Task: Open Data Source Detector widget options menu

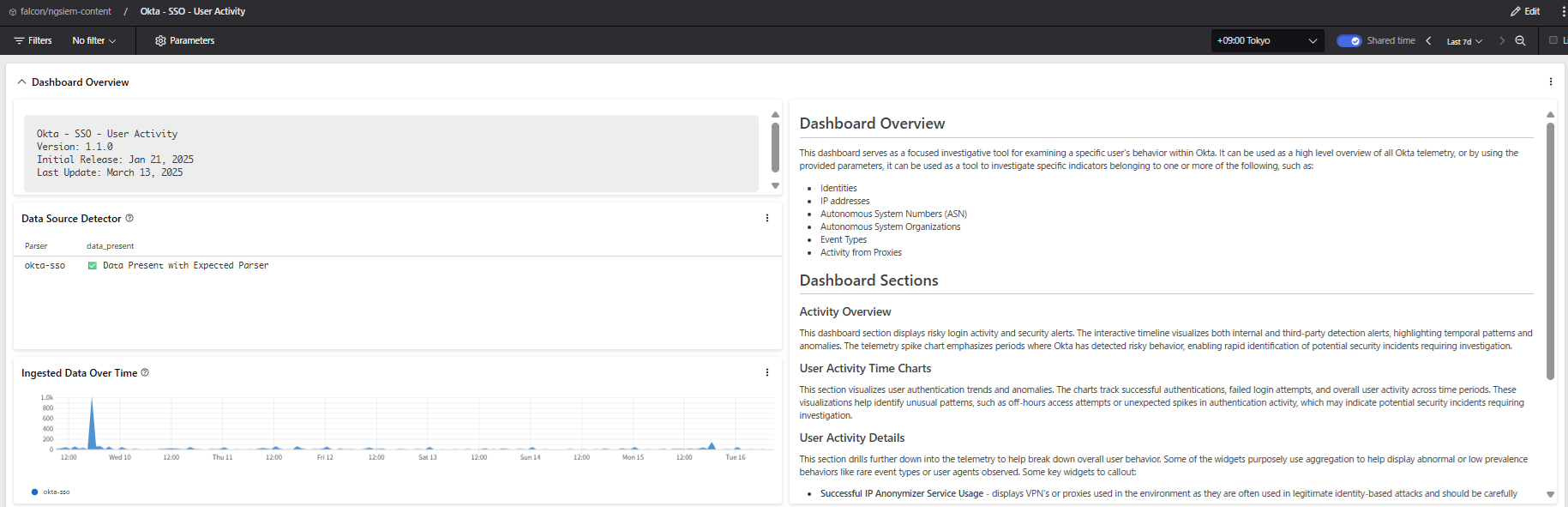Action: pos(766,219)
